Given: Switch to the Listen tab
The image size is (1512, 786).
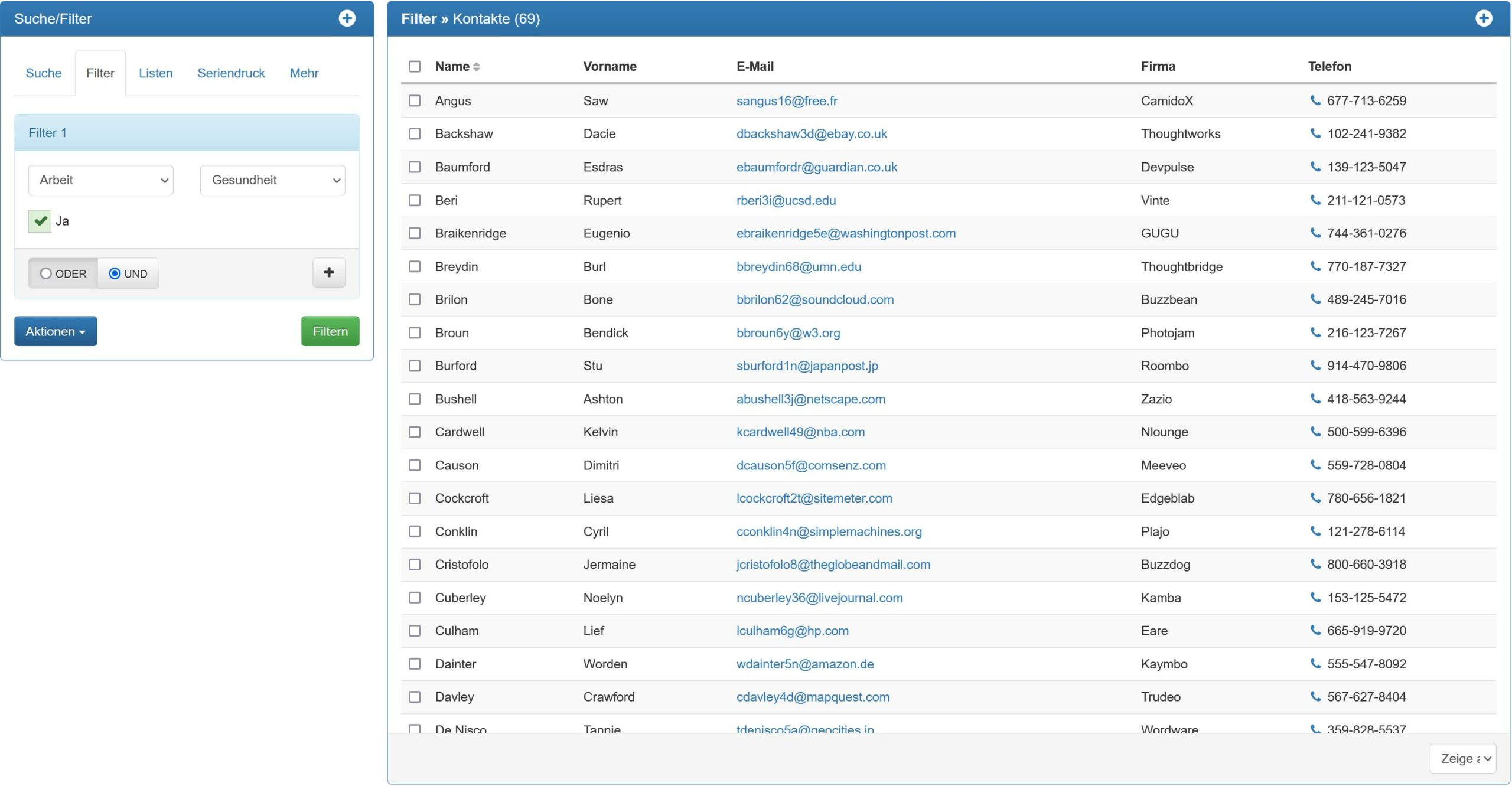Looking at the screenshot, I should coord(156,73).
